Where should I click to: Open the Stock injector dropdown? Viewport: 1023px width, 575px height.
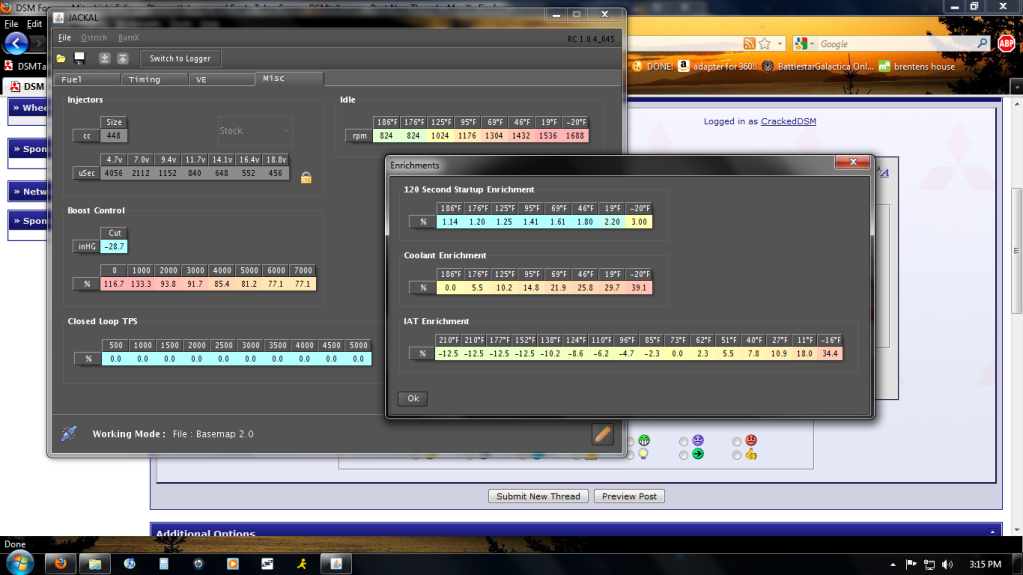point(254,131)
